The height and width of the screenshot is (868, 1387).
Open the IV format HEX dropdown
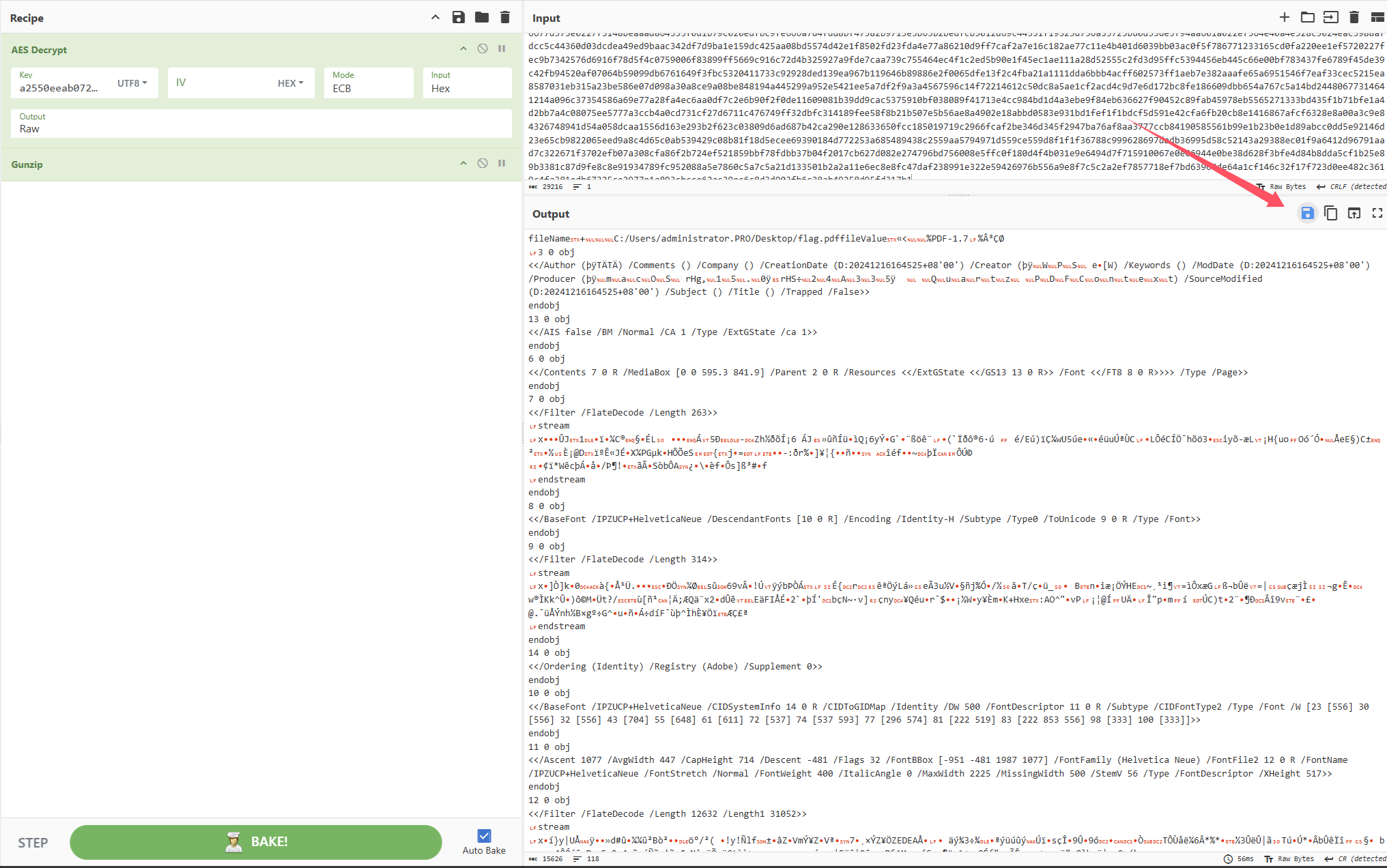(x=290, y=83)
